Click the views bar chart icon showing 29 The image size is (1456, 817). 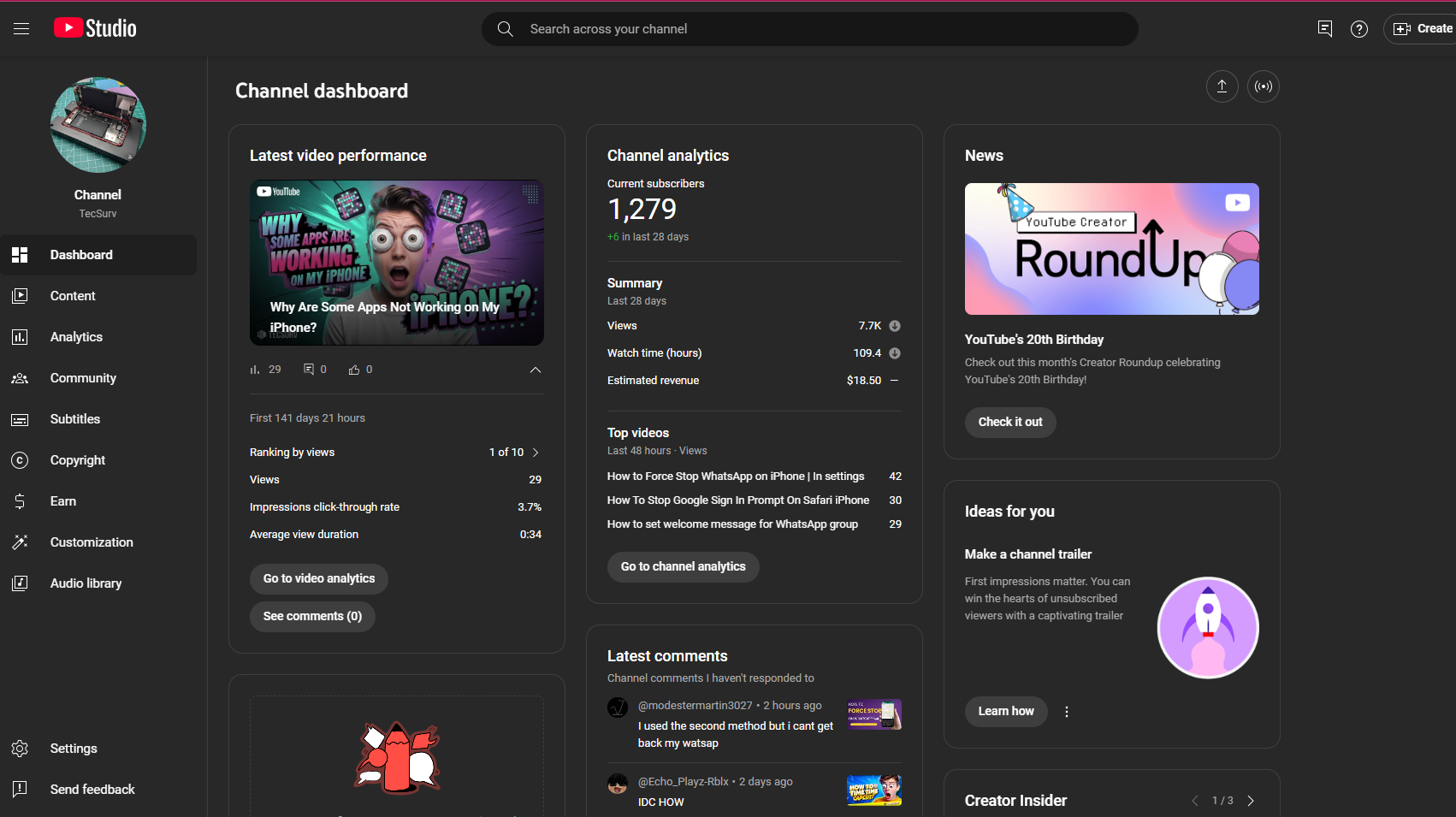click(254, 370)
